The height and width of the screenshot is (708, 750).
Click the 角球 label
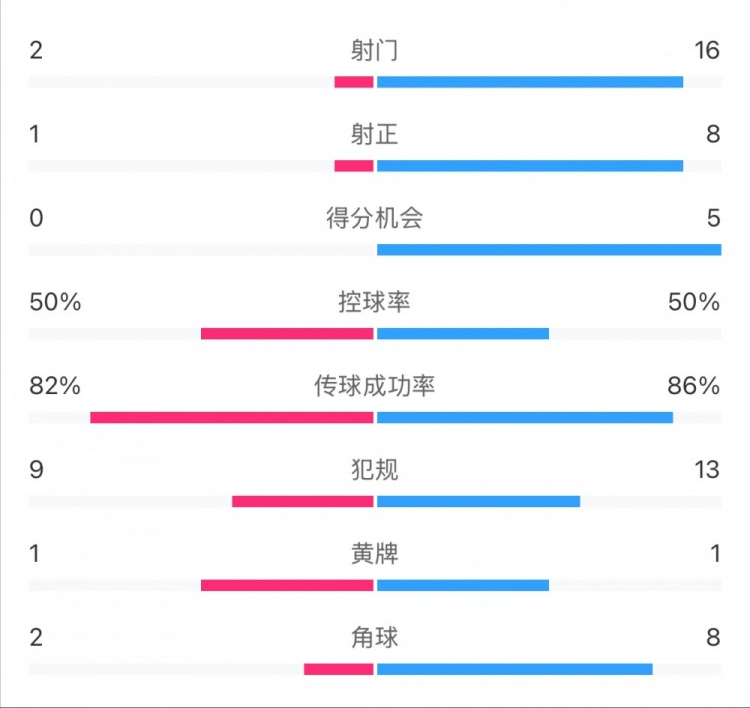[x=374, y=637]
